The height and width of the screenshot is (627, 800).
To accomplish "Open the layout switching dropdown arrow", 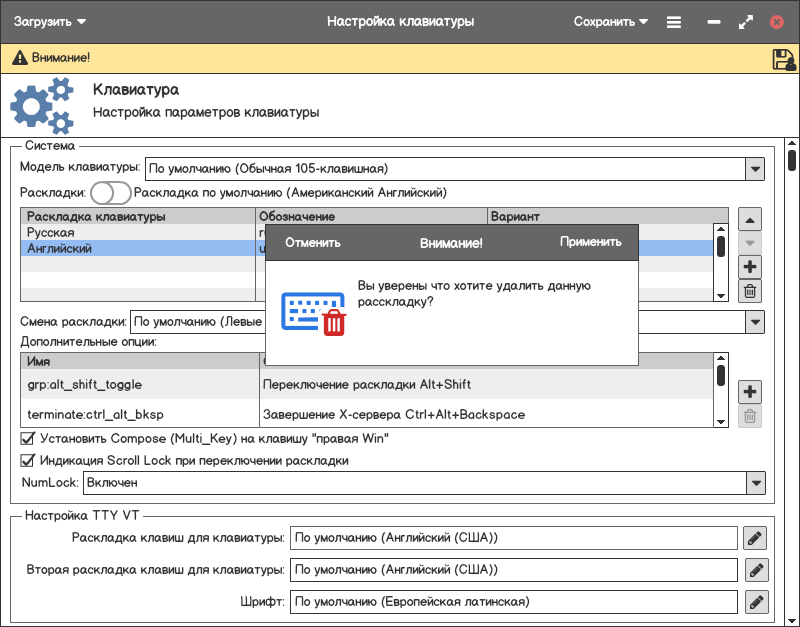I will [x=755, y=322].
